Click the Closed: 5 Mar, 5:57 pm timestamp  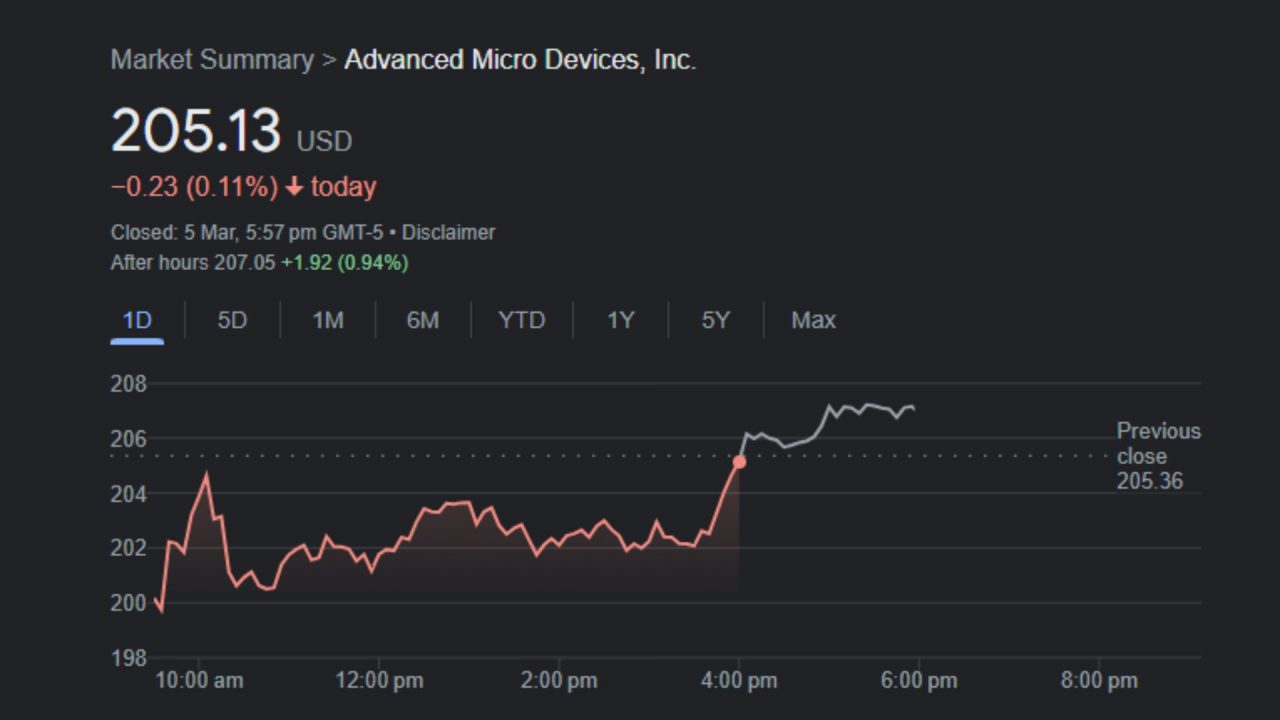tap(247, 232)
